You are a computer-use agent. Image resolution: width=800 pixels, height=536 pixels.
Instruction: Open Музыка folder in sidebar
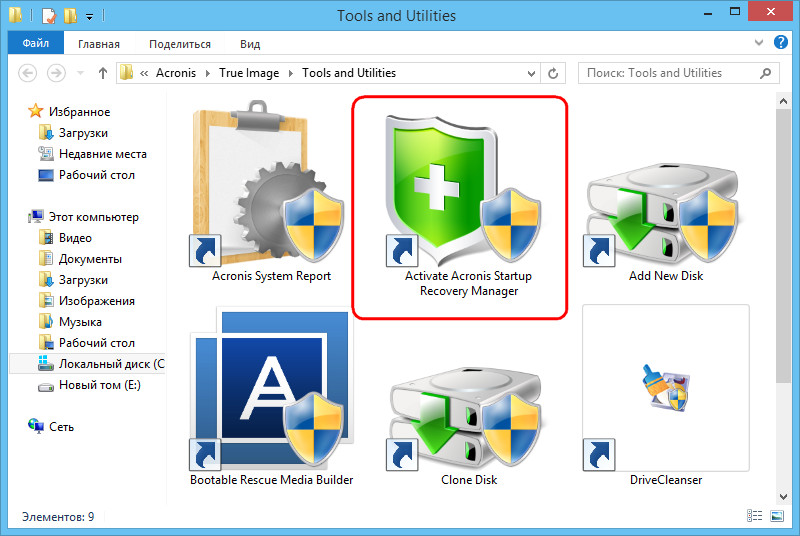point(80,322)
